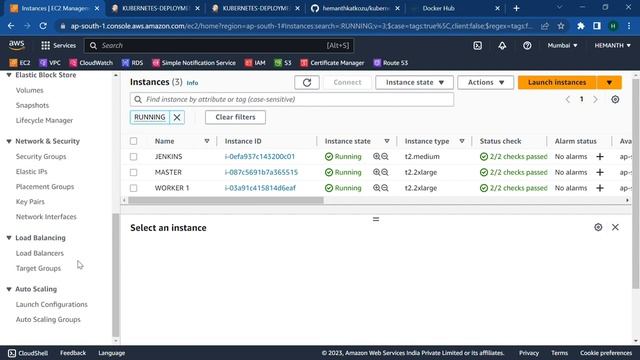Open the help question mark menu
This screenshot has height=360, width=640.
[x=527, y=46]
